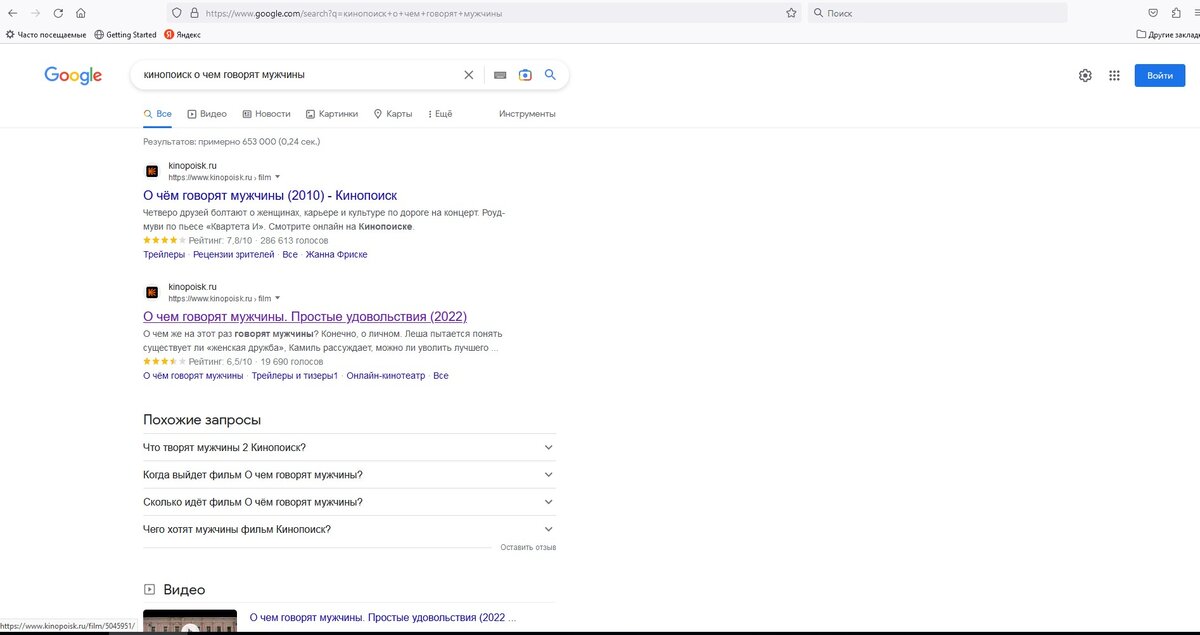Click the Google logo
Viewport: 1200px width, 635px height.
[x=73, y=75]
